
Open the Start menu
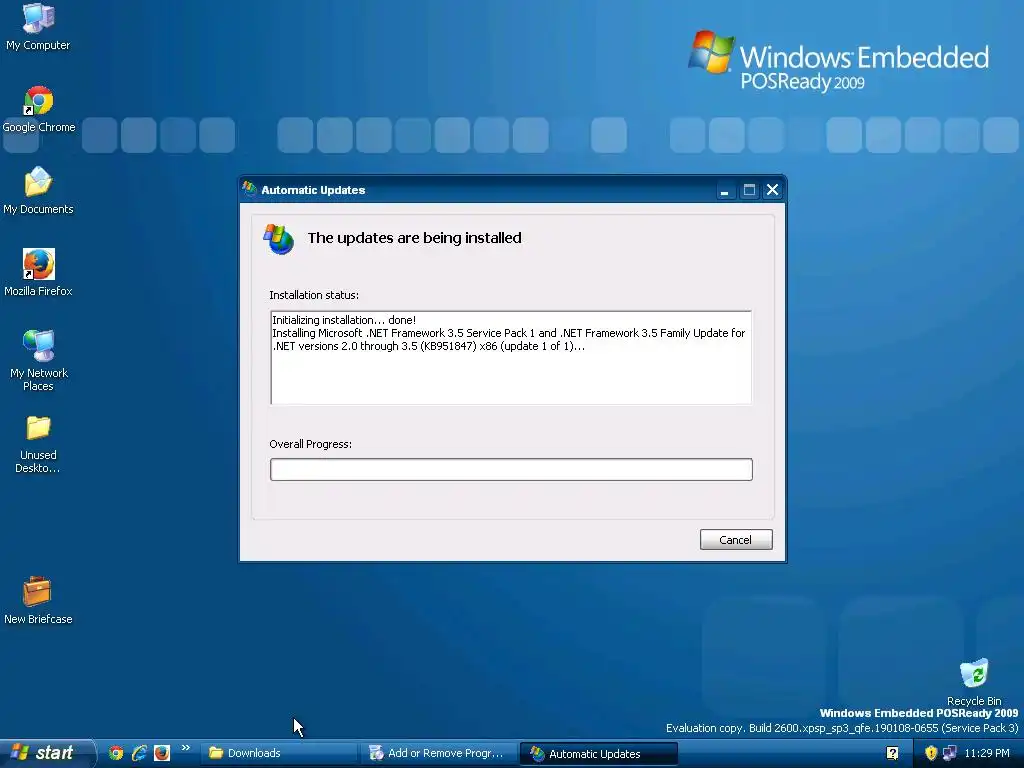(x=46, y=753)
